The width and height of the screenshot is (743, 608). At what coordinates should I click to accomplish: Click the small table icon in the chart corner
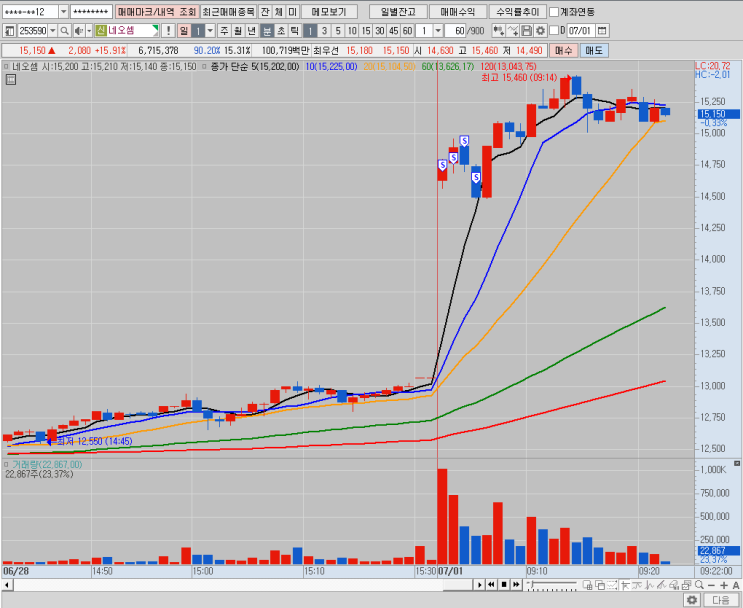(10, 79)
